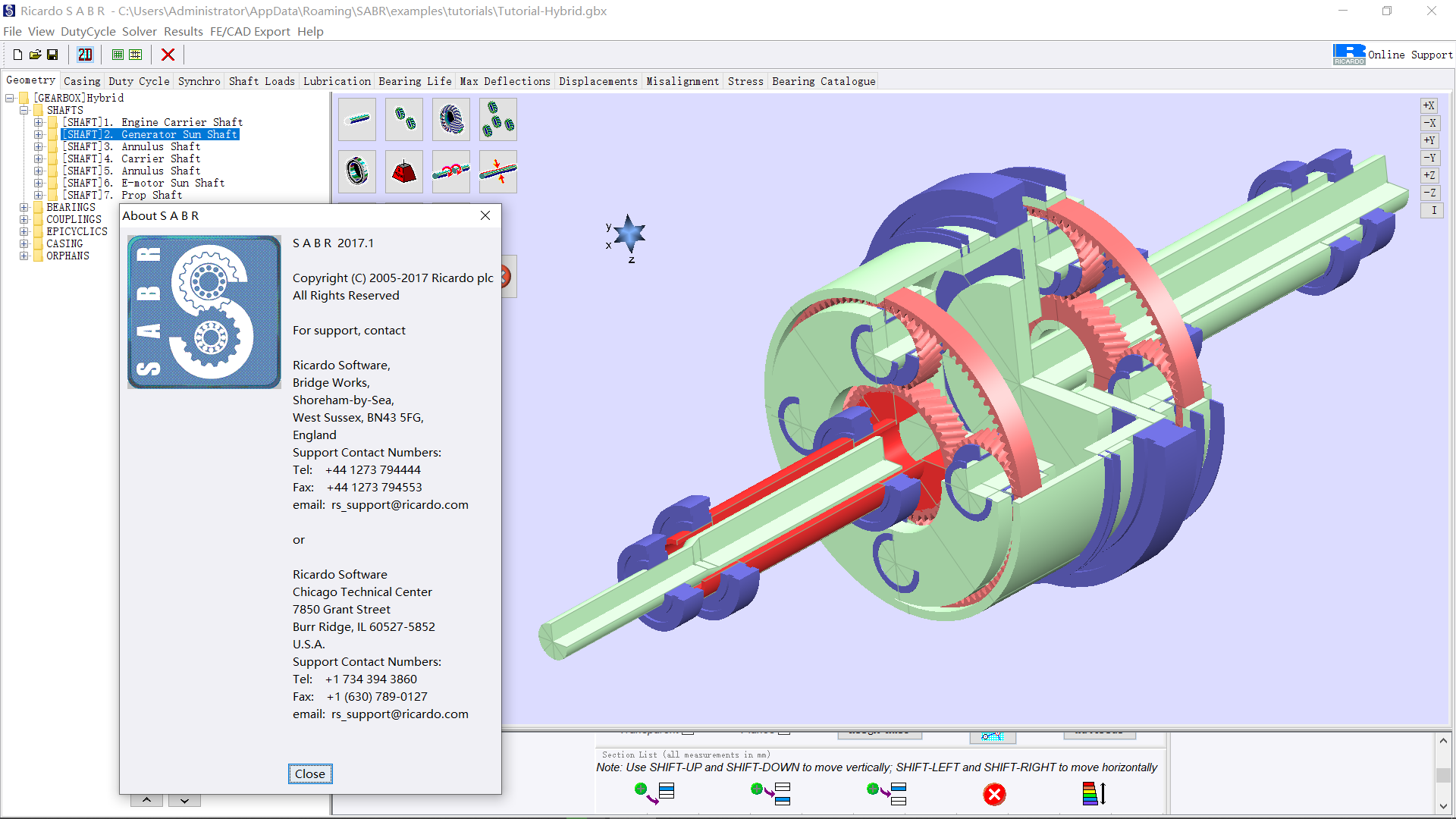Image resolution: width=1456 pixels, height=819 pixels.
Task: Select the CASING tree item
Action: [64, 243]
